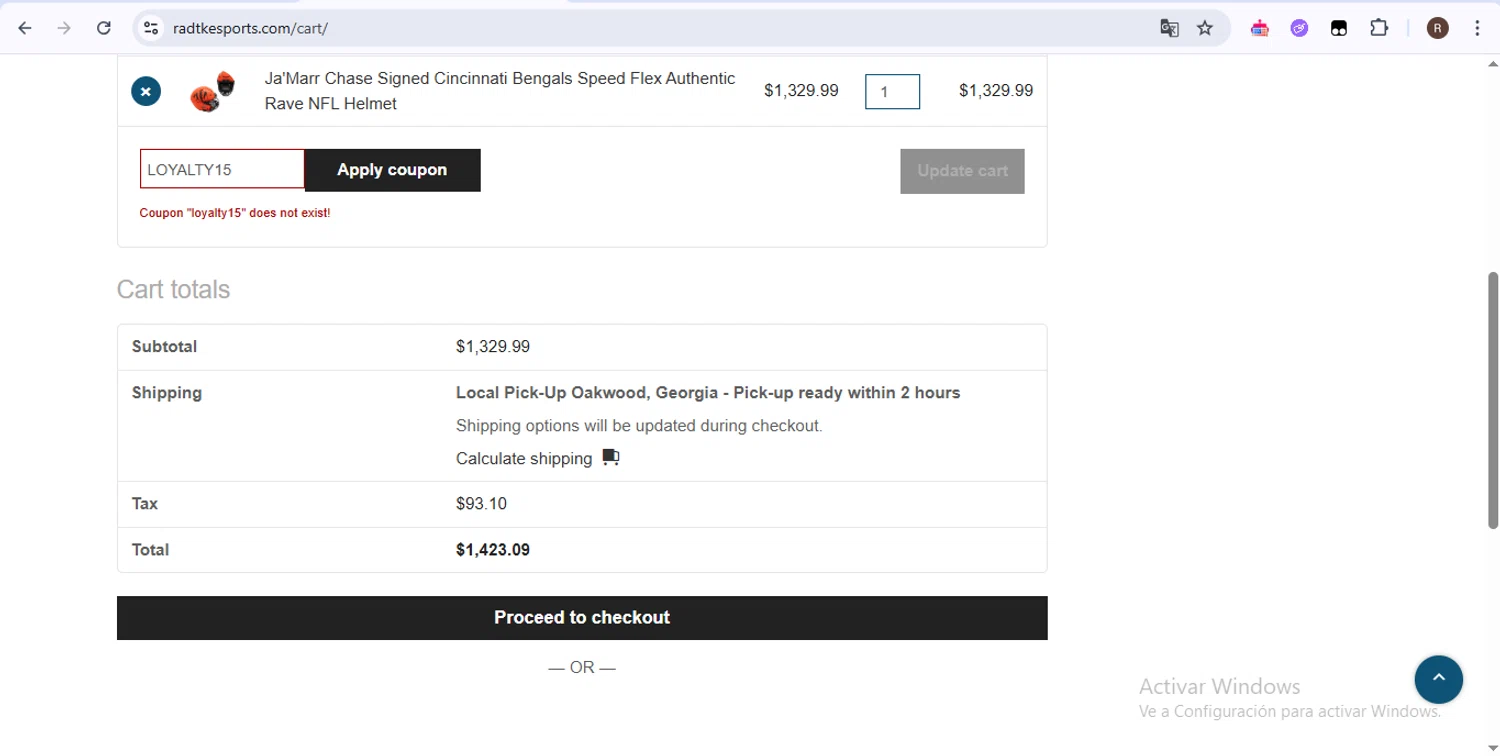Open the pink robot extension icon
This screenshot has height=756, width=1500.
(1260, 28)
